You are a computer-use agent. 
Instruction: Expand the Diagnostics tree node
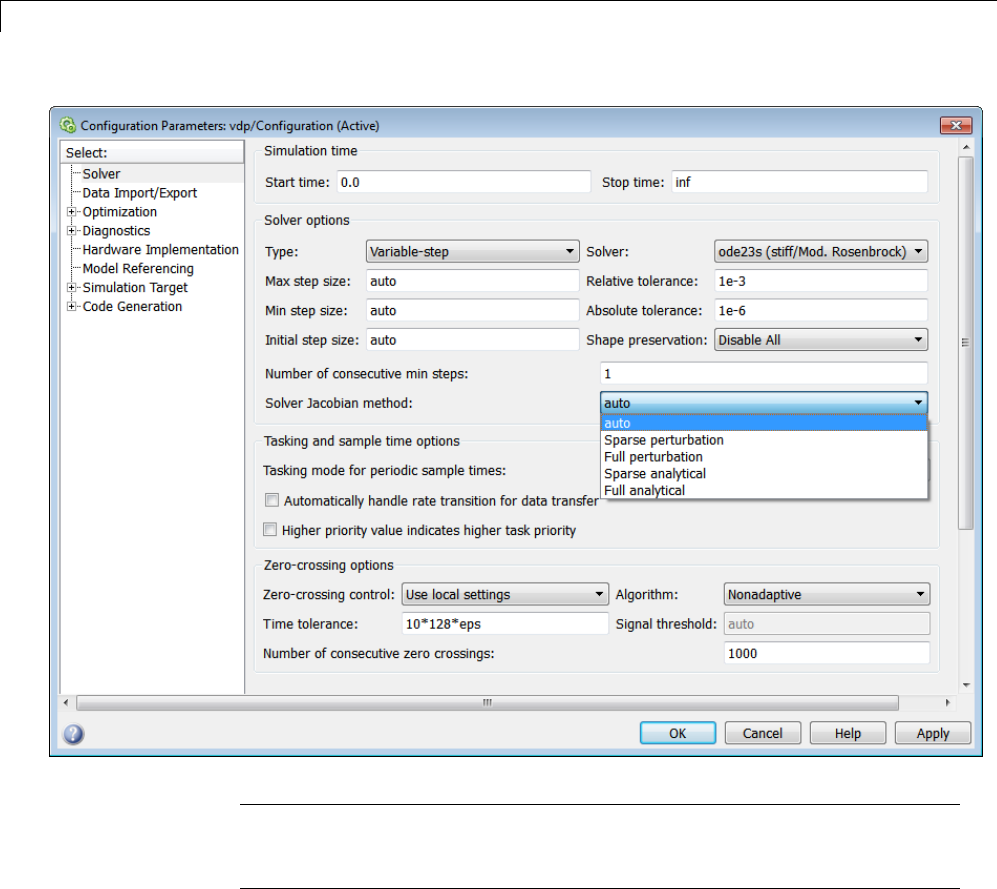[71, 231]
